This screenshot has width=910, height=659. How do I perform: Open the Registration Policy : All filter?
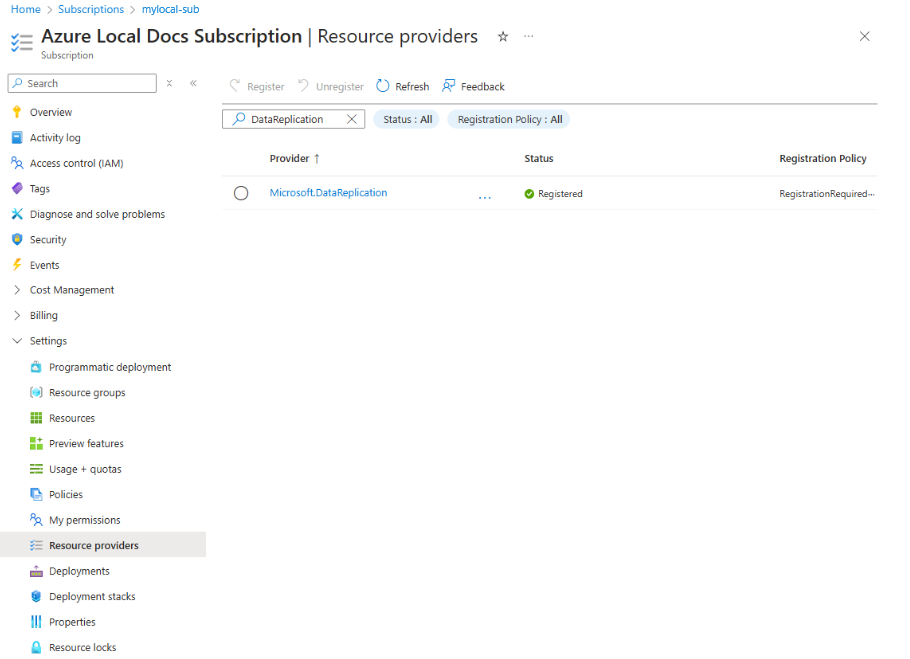tap(509, 119)
